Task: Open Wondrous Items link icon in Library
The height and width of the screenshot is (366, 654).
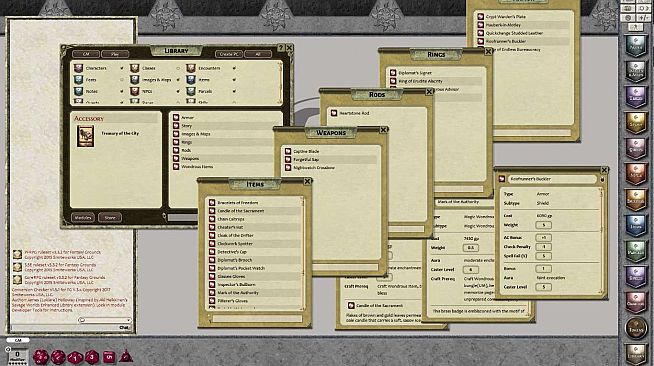Action: [x=176, y=166]
